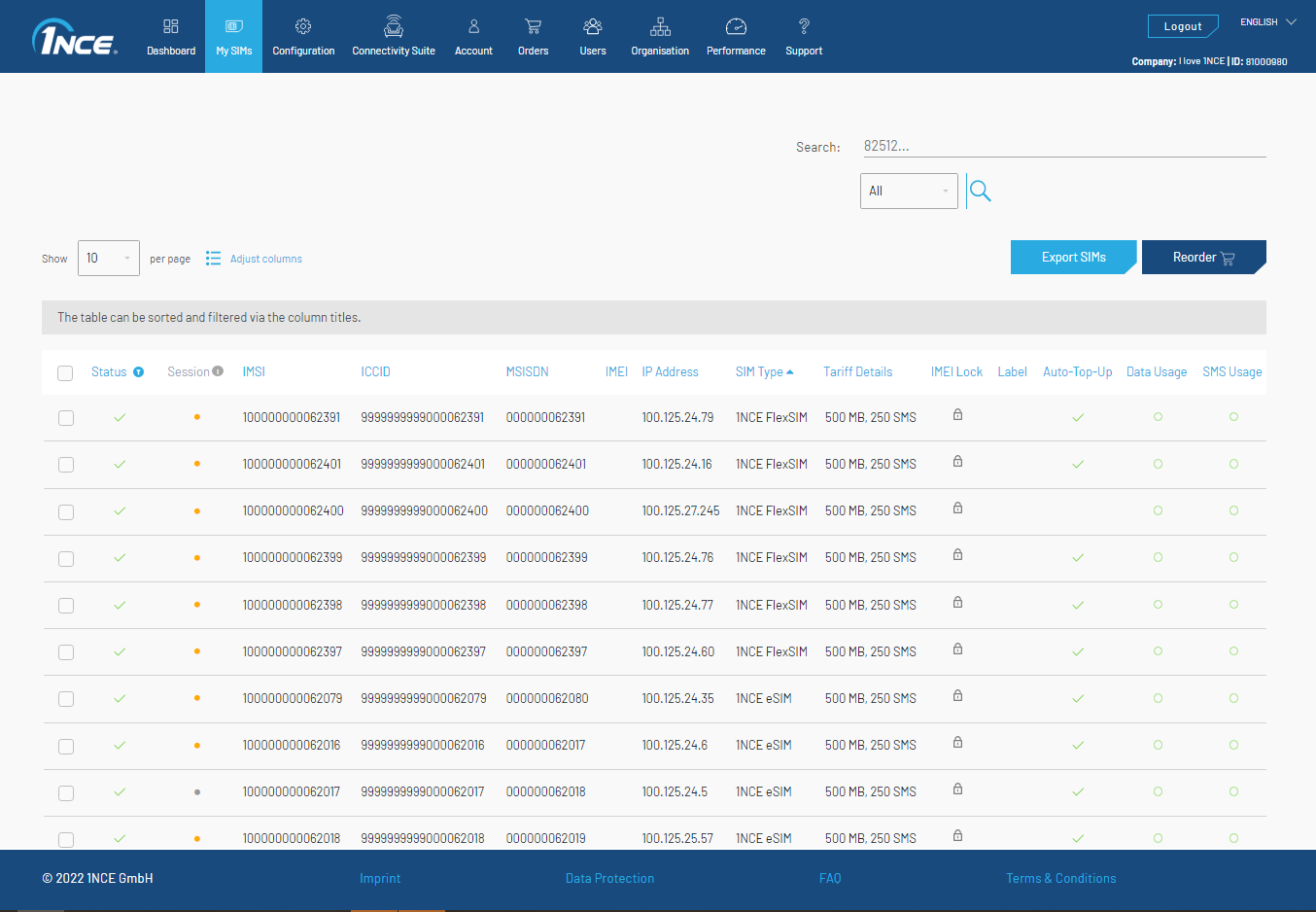This screenshot has height=912, width=1316.
Task: Open the Configuration gear in the navigation
Action: (x=303, y=37)
